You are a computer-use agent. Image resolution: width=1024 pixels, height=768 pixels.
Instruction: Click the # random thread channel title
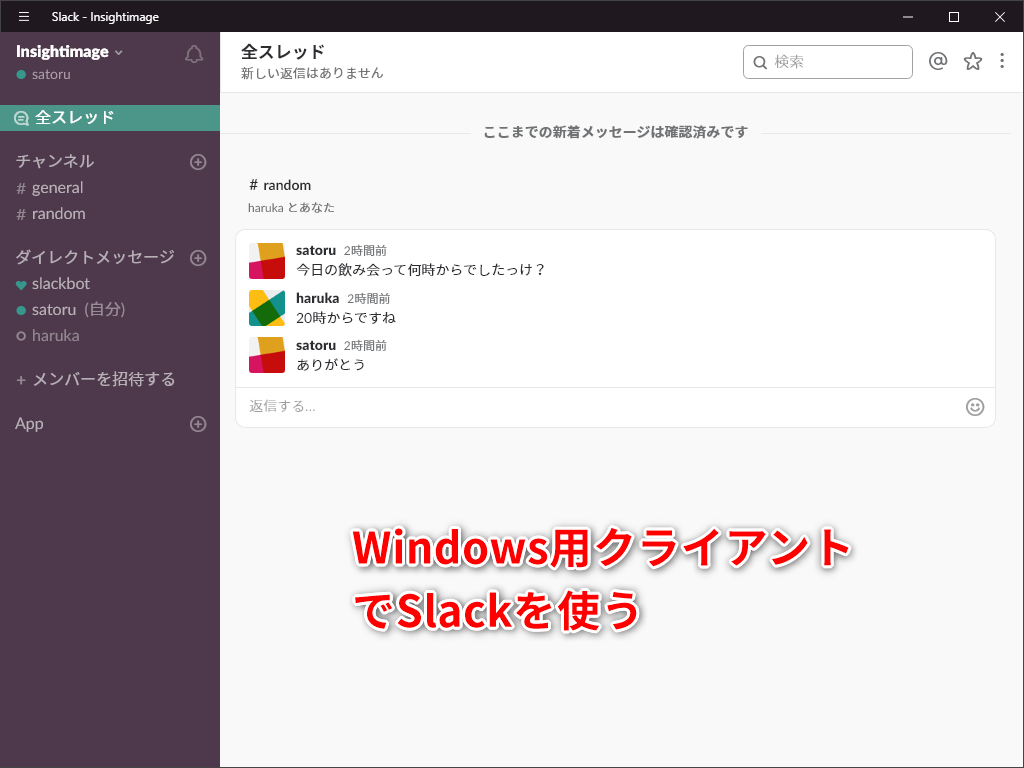(280, 185)
